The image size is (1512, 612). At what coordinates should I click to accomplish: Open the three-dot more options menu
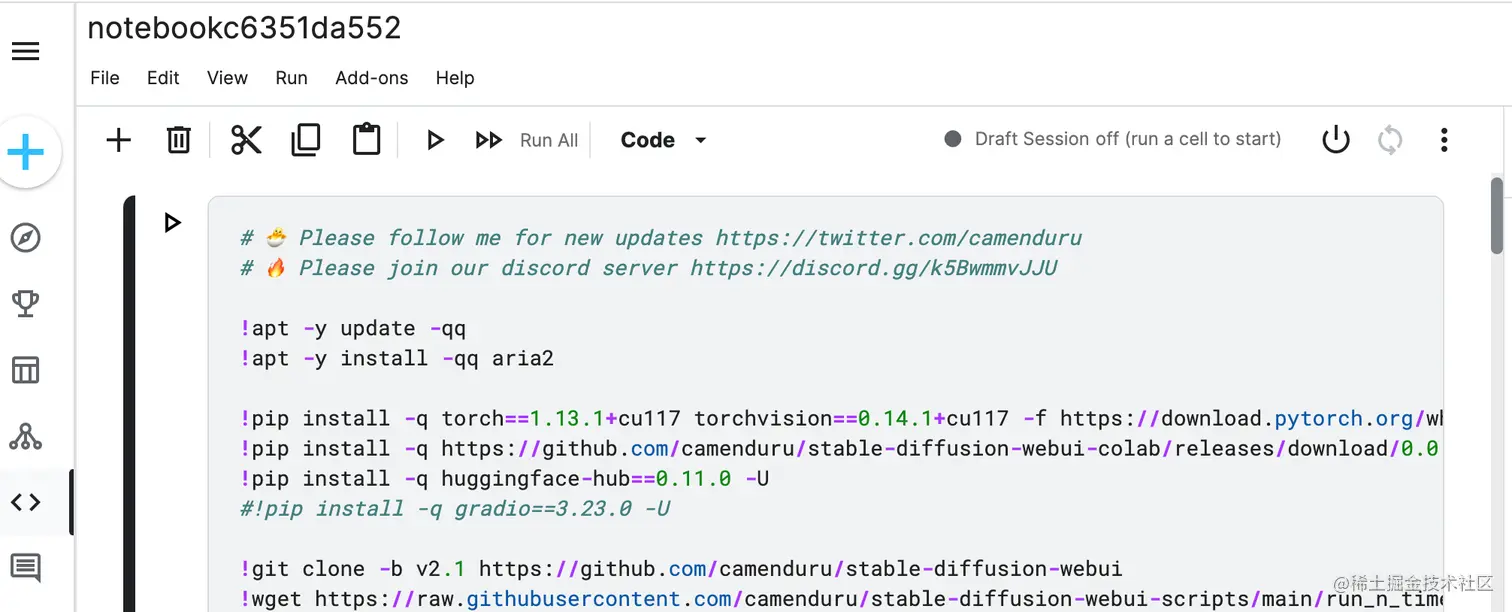[1444, 140]
